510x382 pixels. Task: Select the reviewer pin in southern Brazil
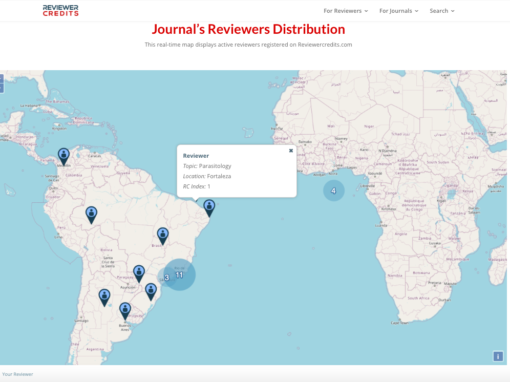pos(151,292)
